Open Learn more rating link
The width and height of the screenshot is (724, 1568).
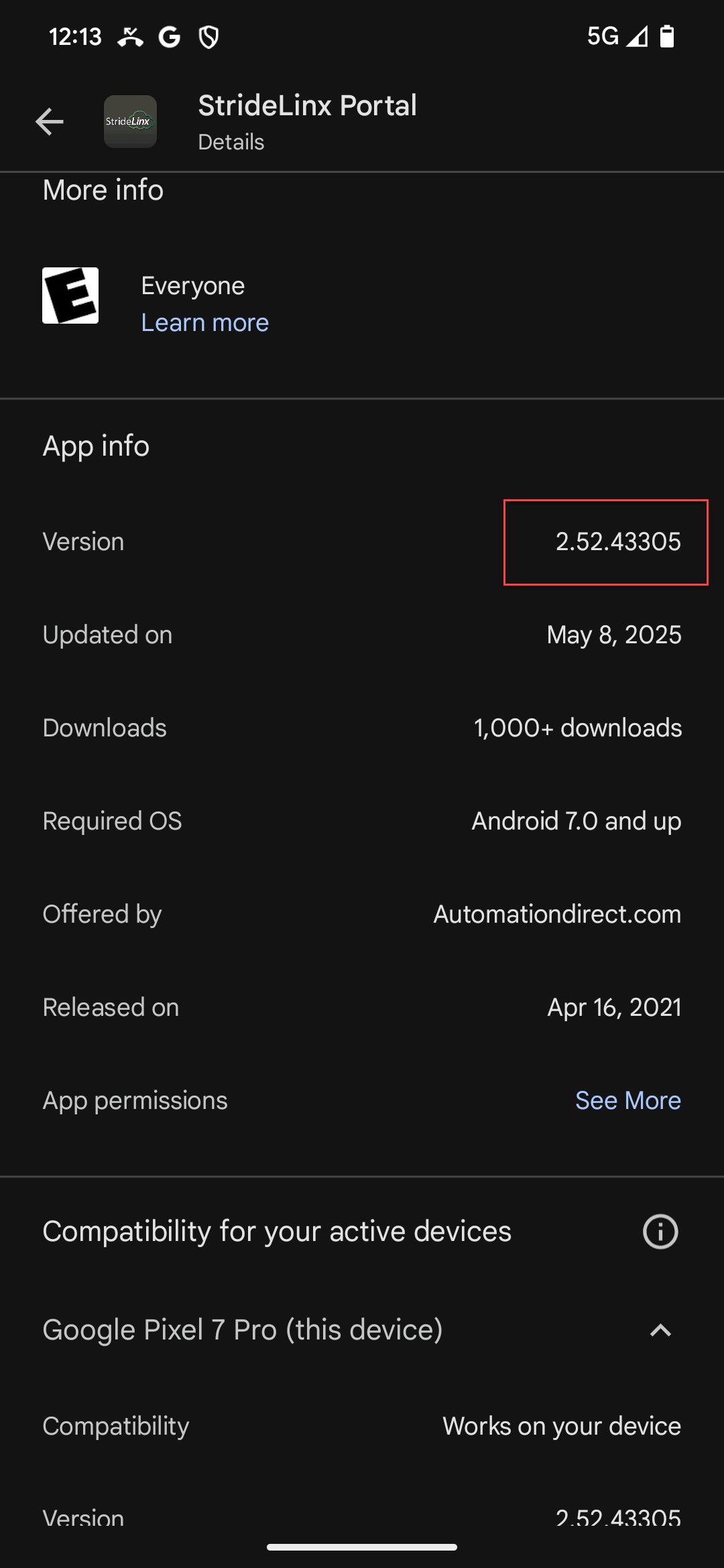pyautogui.click(x=205, y=322)
